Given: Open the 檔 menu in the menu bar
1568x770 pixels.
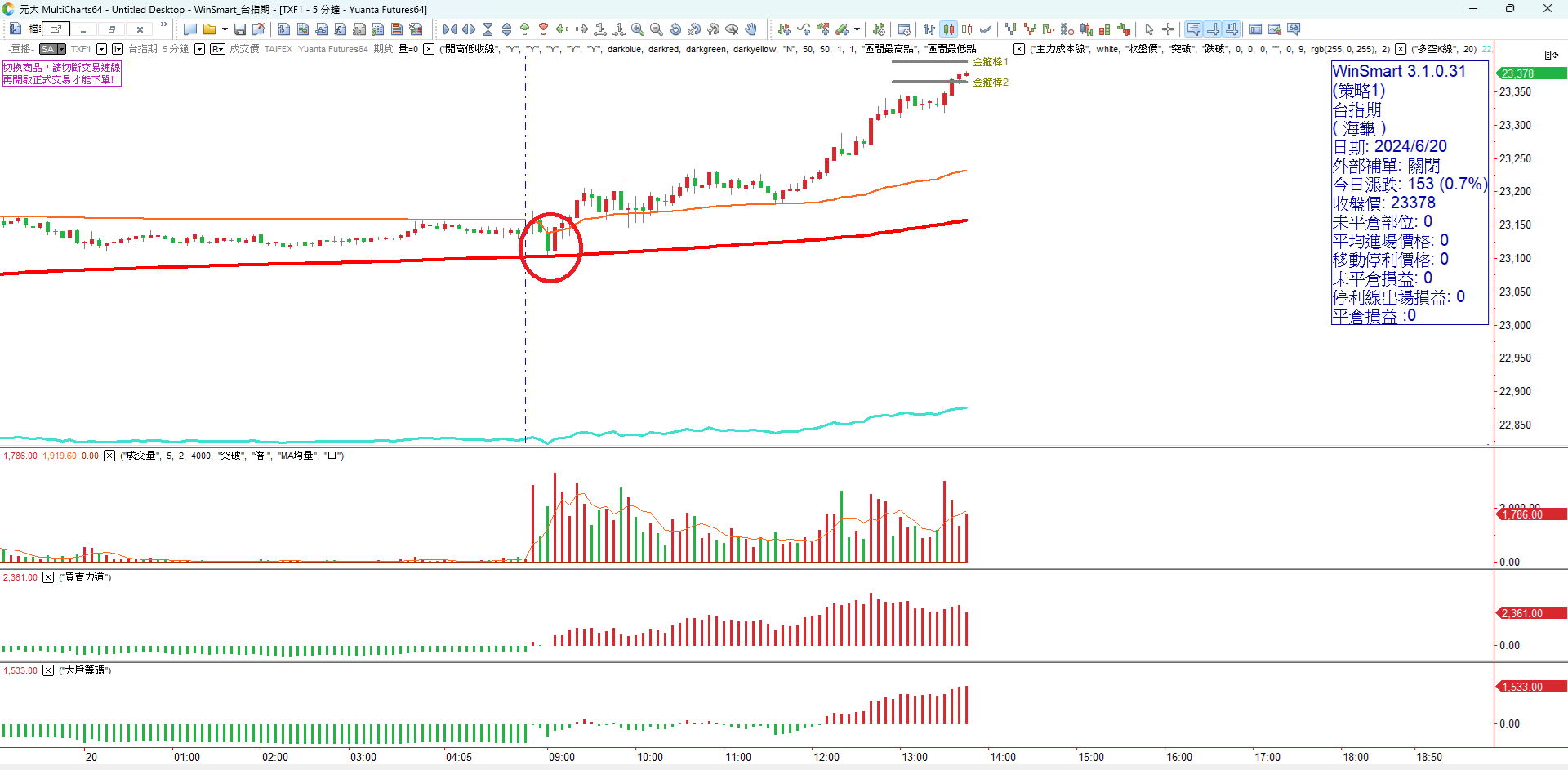Looking at the screenshot, I should [x=35, y=29].
